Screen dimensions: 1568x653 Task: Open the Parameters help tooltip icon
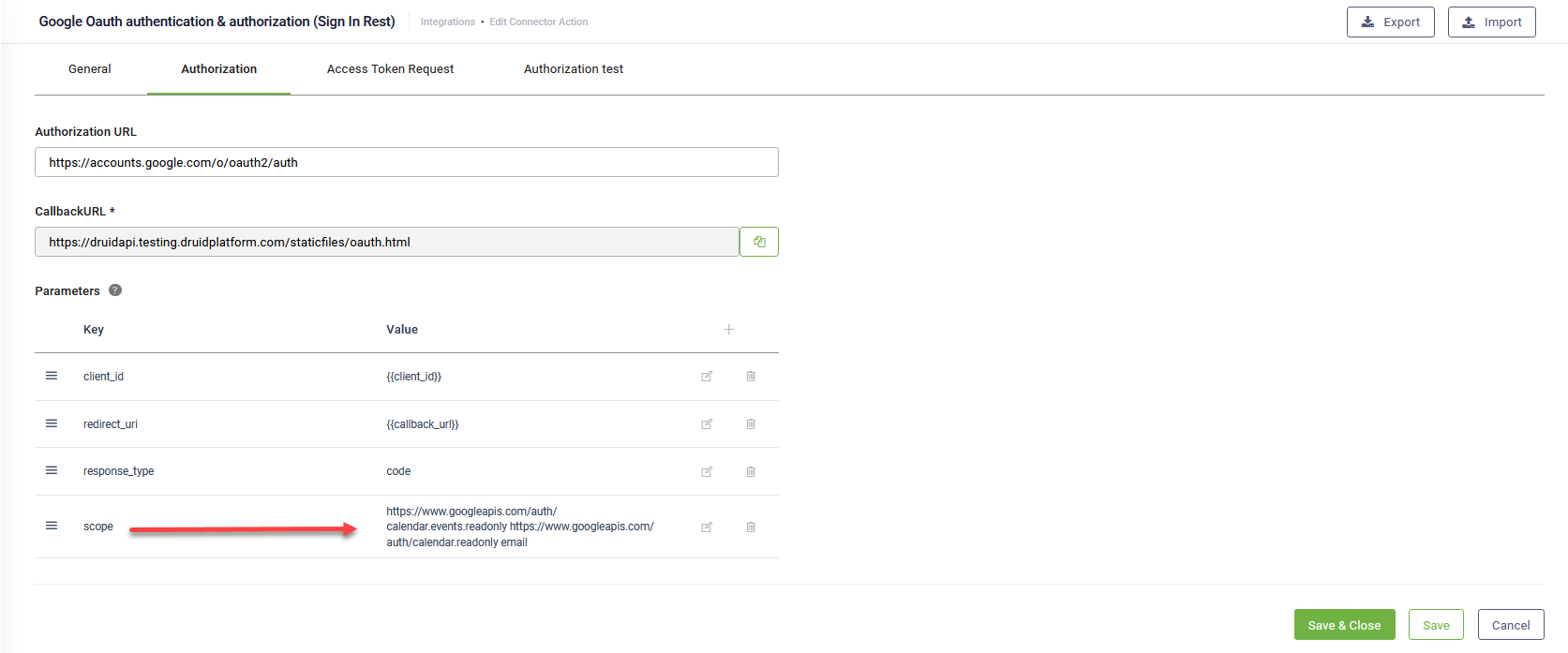pyautogui.click(x=115, y=290)
